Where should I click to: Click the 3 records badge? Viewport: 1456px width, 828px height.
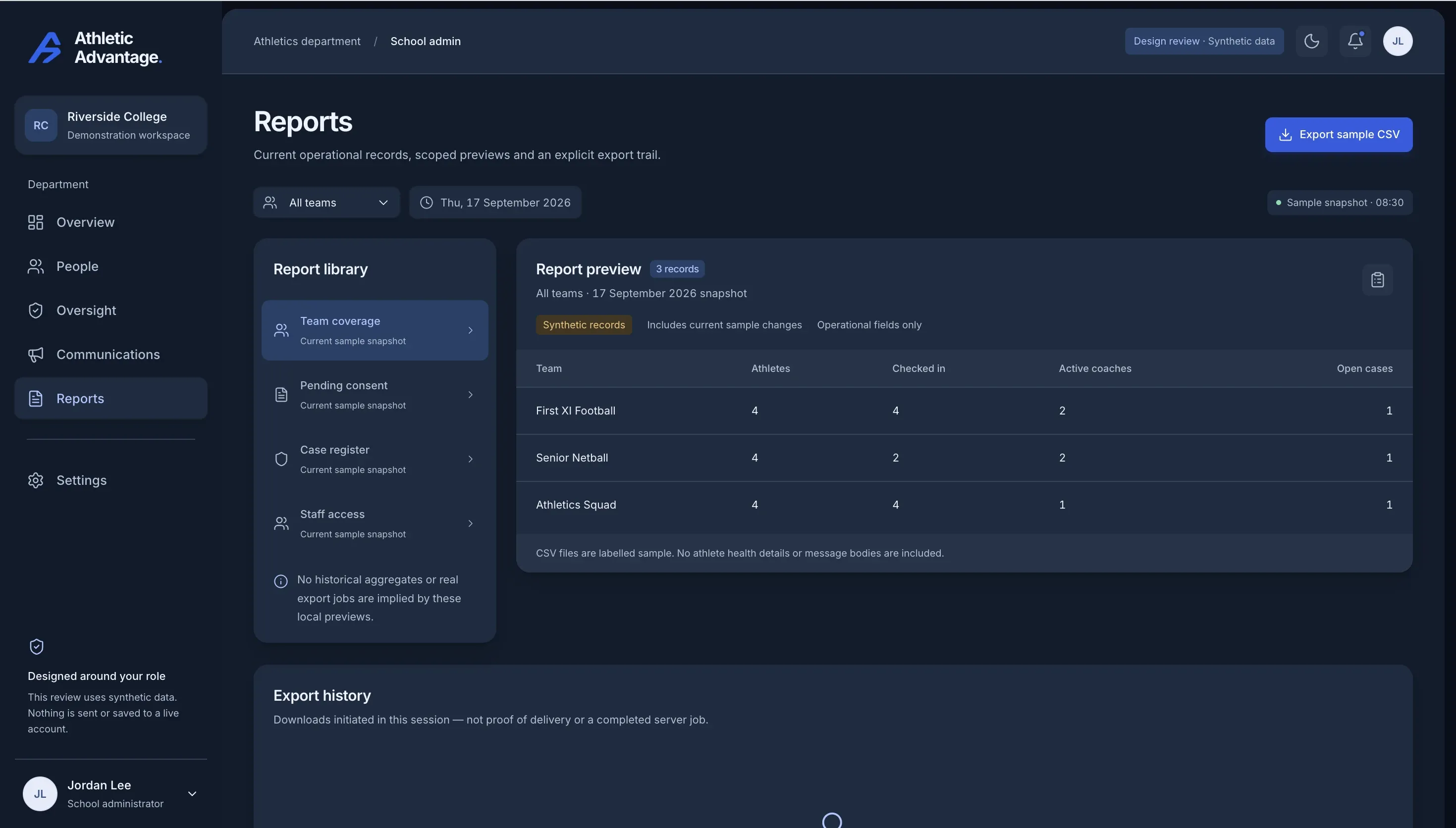(x=677, y=269)
